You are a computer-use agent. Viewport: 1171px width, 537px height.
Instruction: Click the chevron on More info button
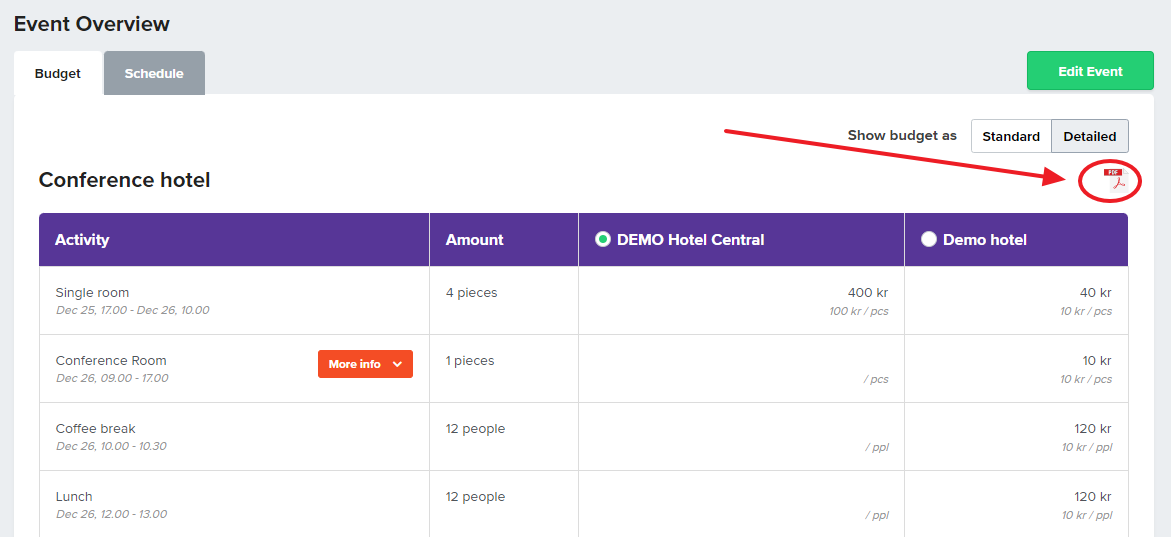coord(397,364)
